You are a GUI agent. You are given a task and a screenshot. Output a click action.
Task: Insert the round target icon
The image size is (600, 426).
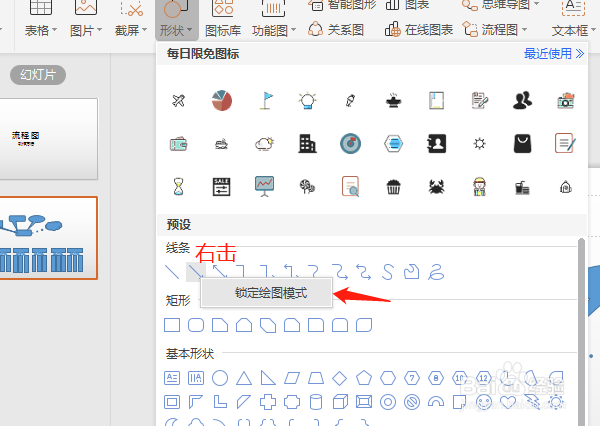(x=351, y=144)
